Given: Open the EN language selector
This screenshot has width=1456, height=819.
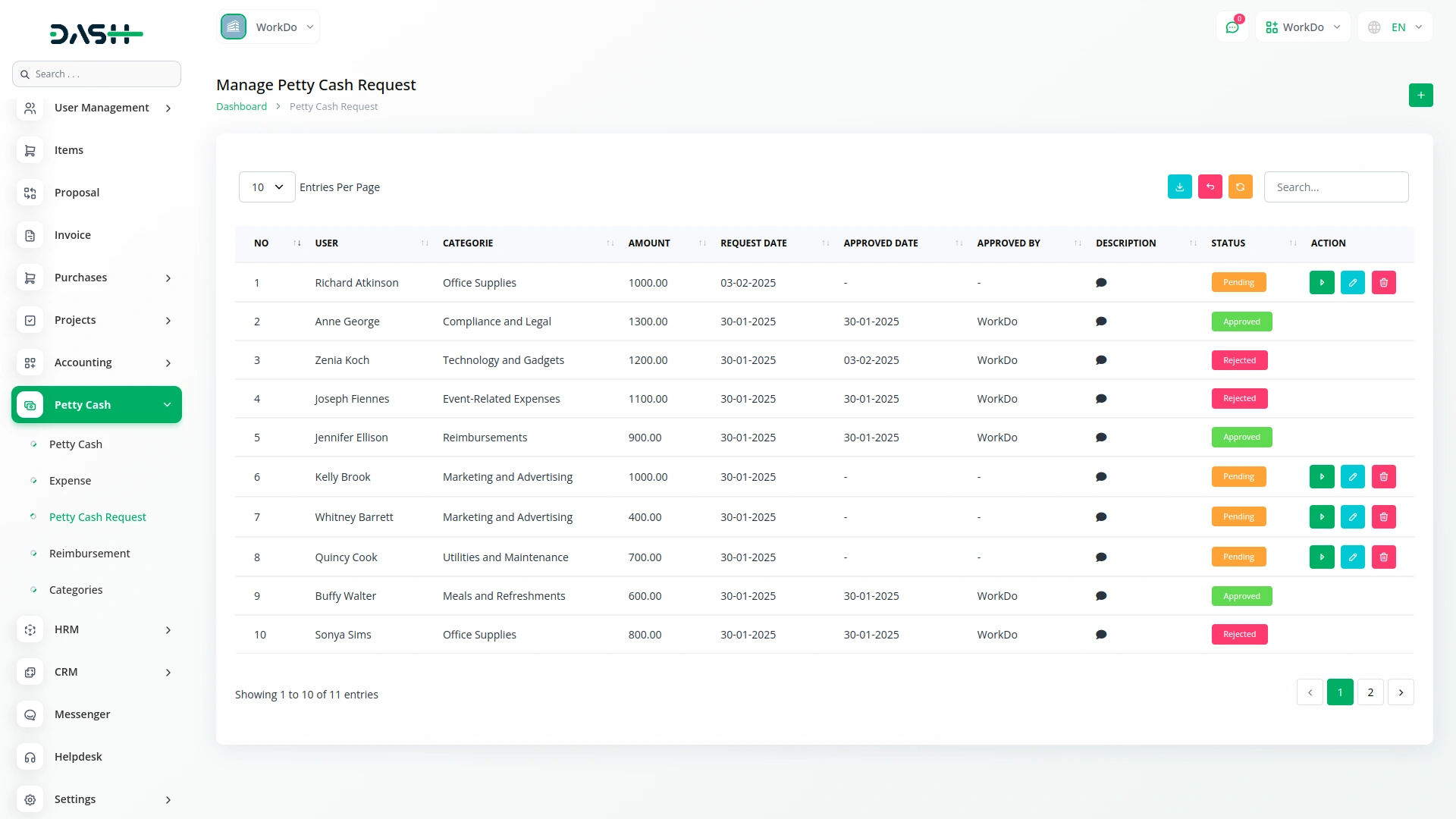Looking at the screenshot, I should point(1395,27).
